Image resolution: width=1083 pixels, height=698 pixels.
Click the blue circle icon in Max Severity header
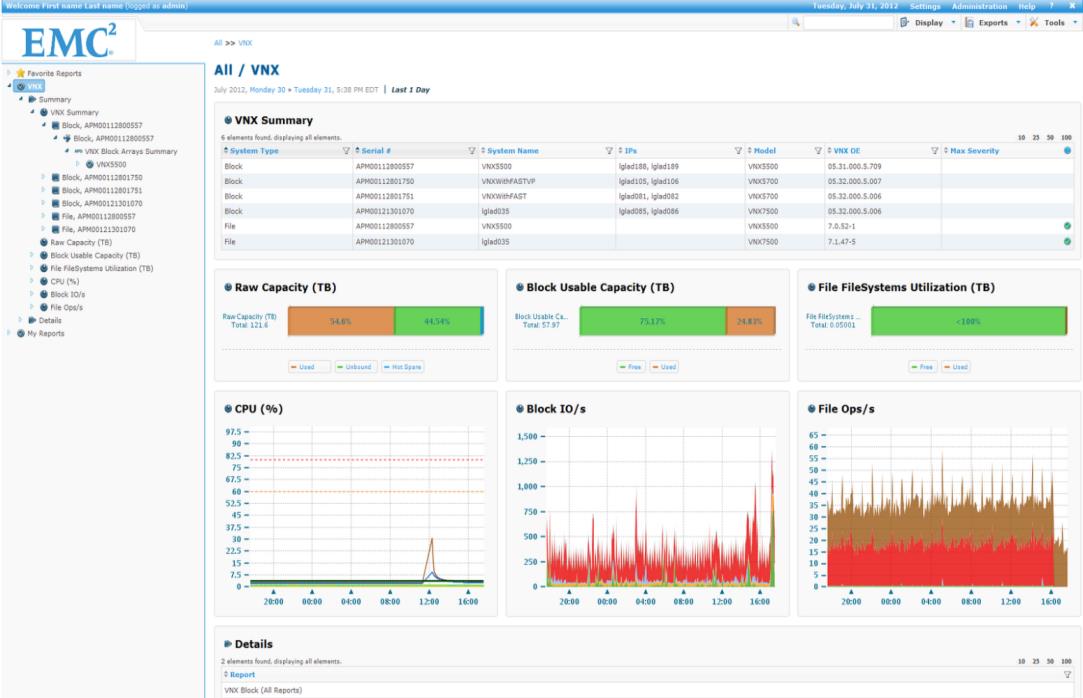[1067, 151]
